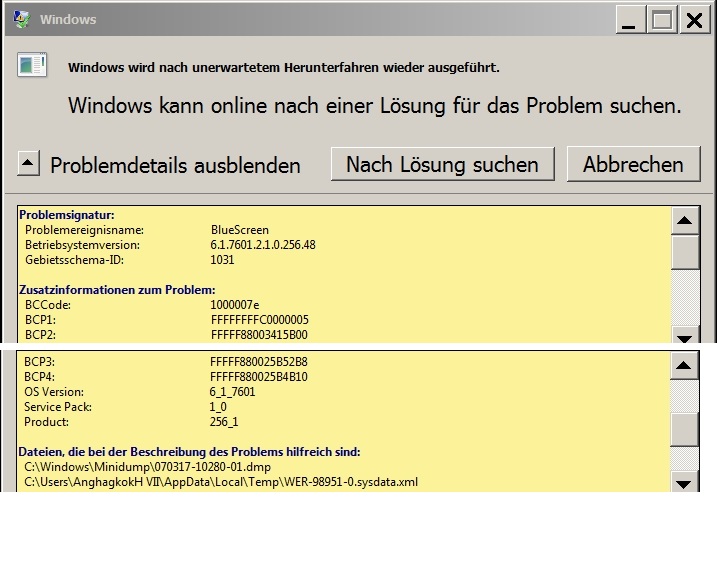Select the Problemsignatur heading

point(67,214)
